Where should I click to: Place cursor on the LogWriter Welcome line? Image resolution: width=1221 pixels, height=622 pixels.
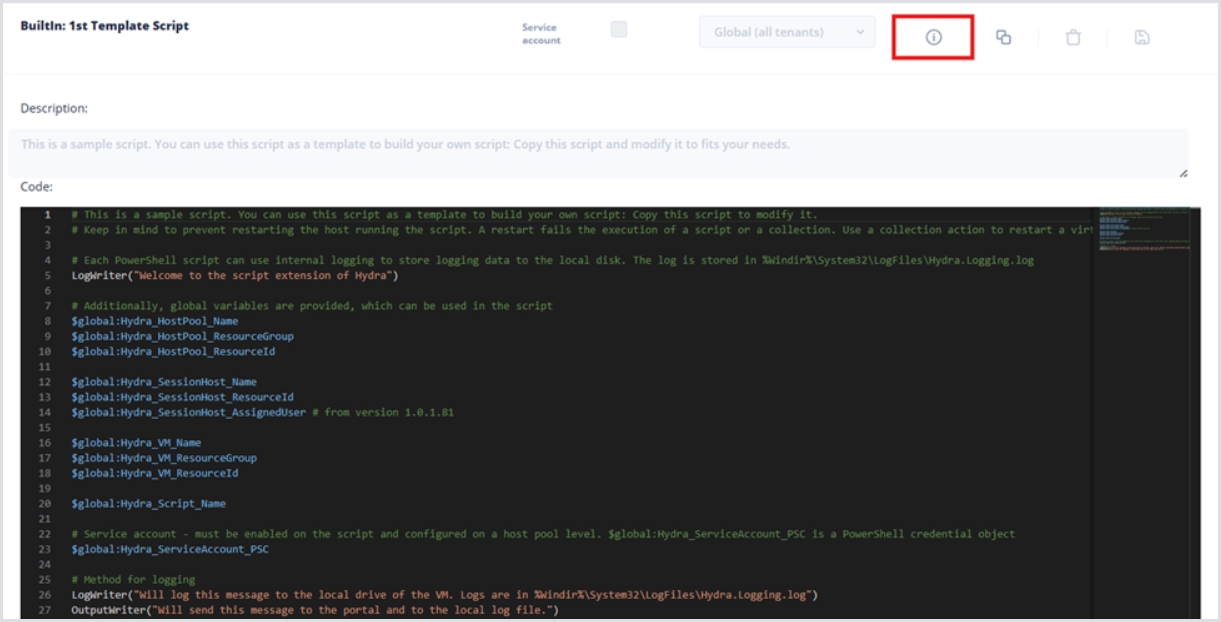coord(234,275)
